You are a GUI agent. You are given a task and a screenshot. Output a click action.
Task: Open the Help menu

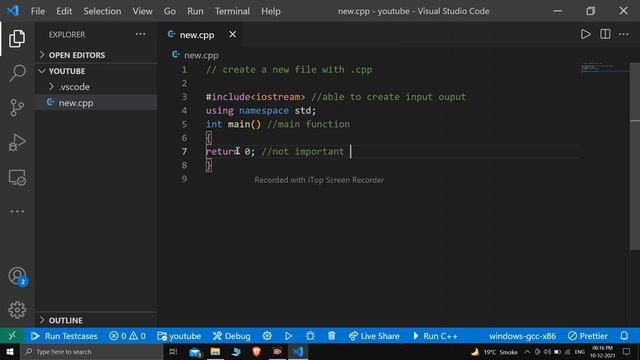[x=271, y=11]
